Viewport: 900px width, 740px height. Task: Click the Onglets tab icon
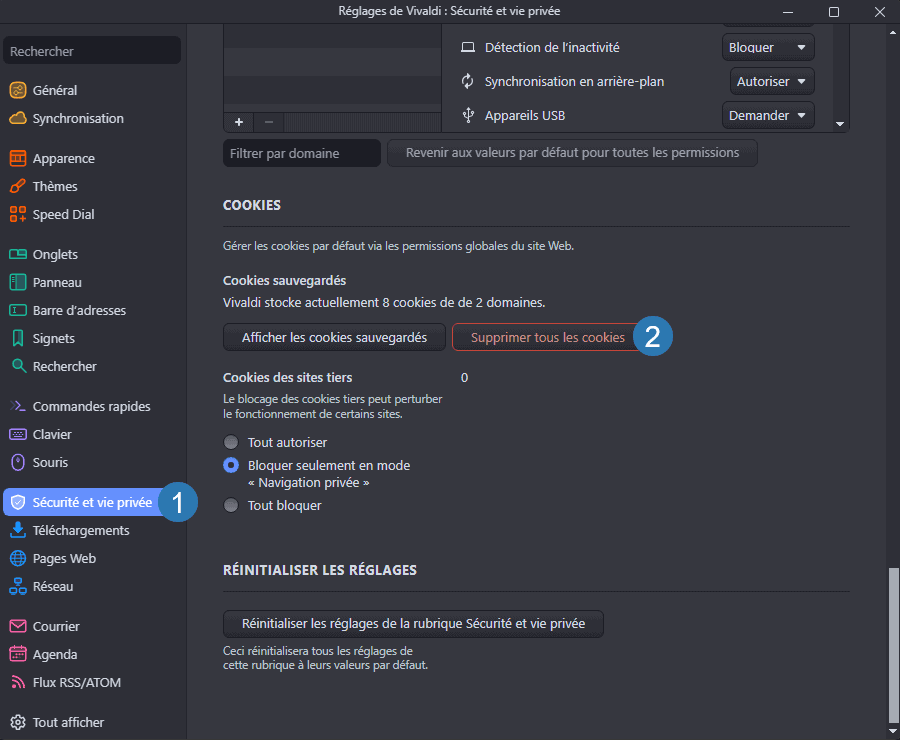18,254
